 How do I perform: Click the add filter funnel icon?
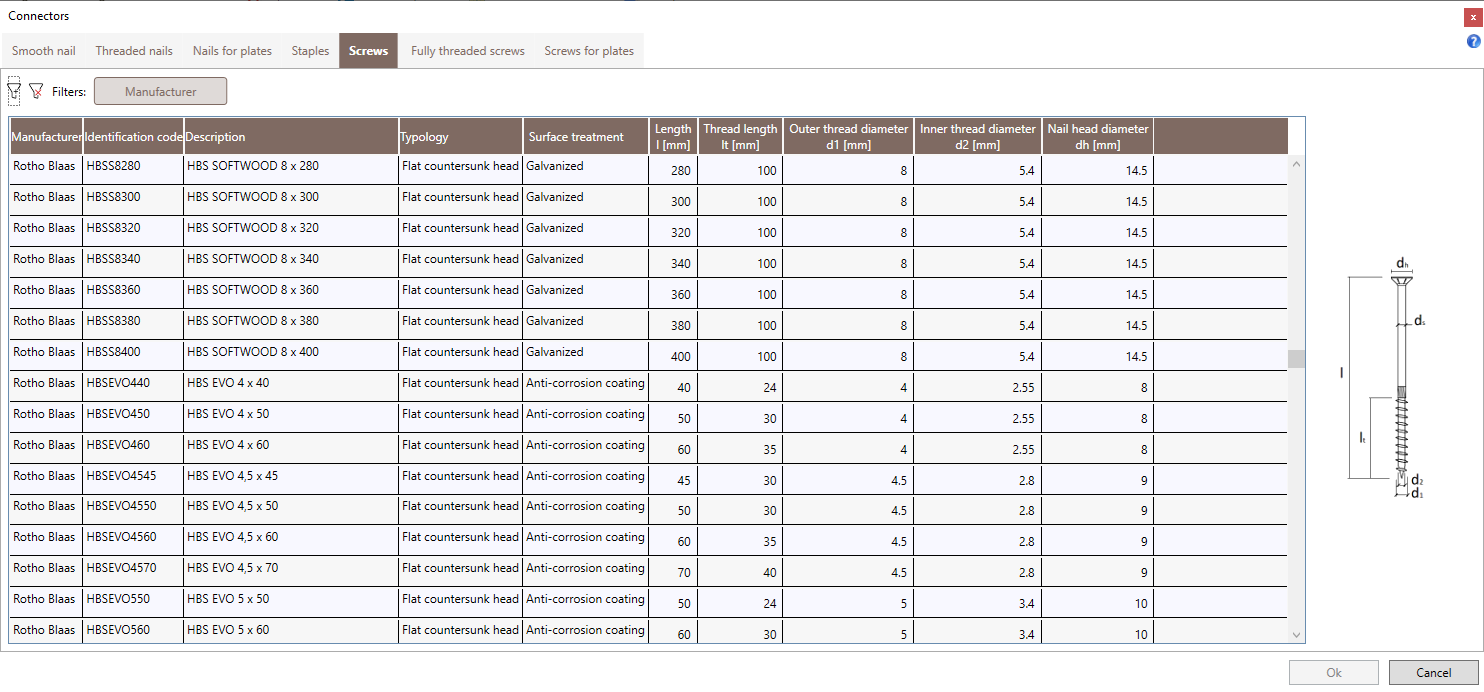[14, 91]
